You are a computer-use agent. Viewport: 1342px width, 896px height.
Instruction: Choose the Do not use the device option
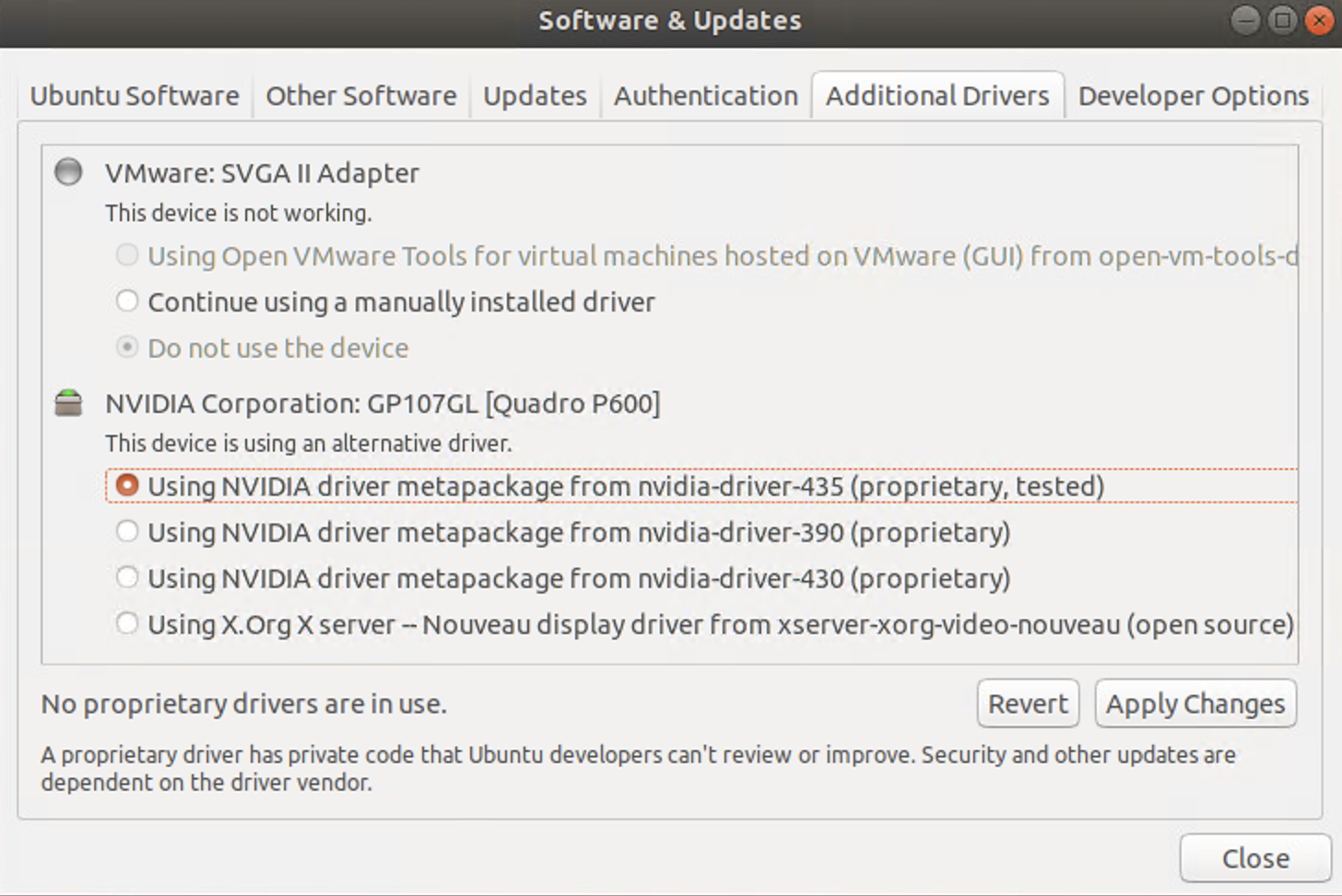[x=127, y=348]
